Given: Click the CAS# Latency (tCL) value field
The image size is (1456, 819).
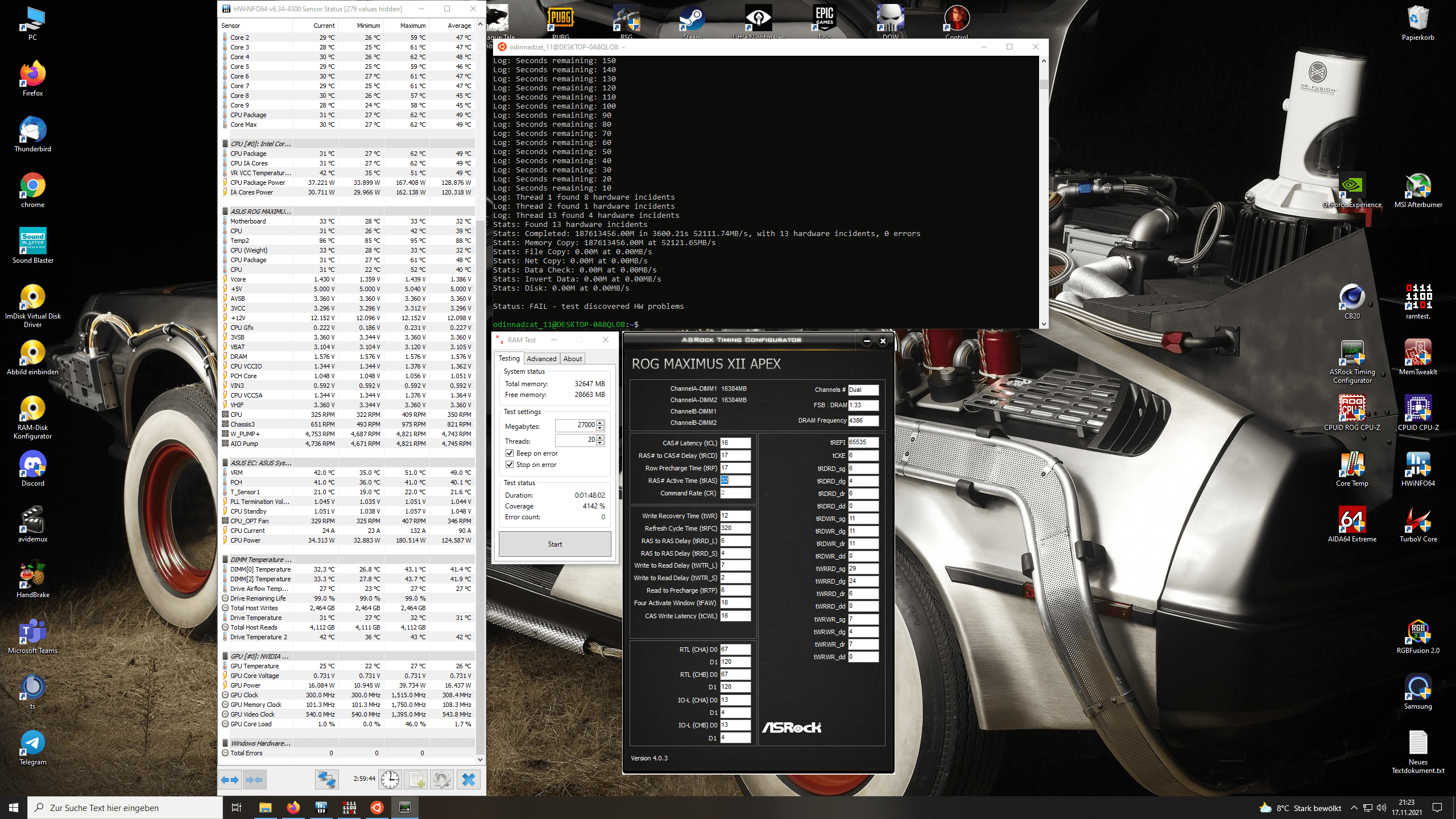Looking at the screenshot, I should [x=735, y=442].
